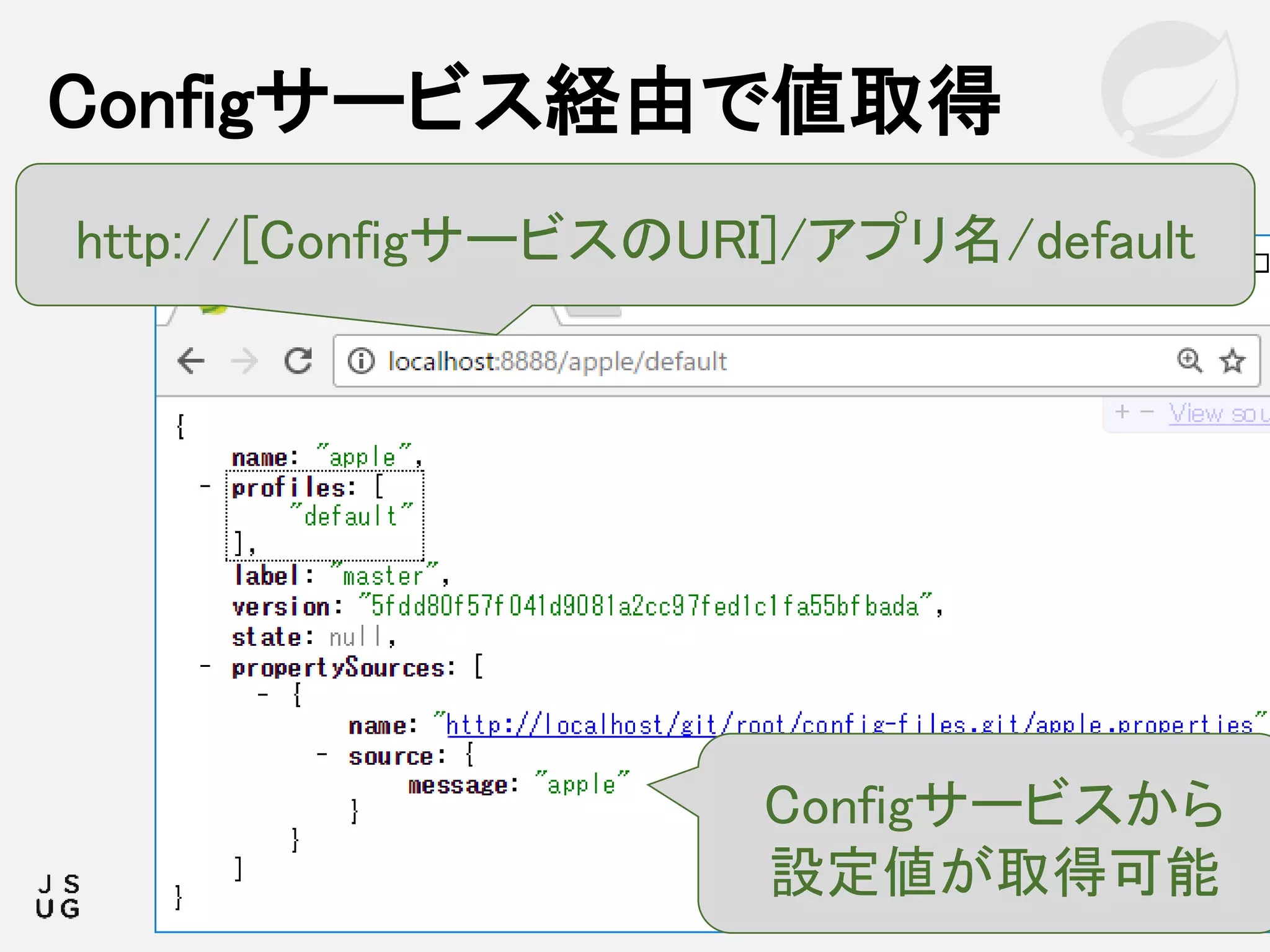Image resolution: width=1270 pixels, height=952 pixels.
Task: Open the apple.properties git link
Action: point(850,725)
